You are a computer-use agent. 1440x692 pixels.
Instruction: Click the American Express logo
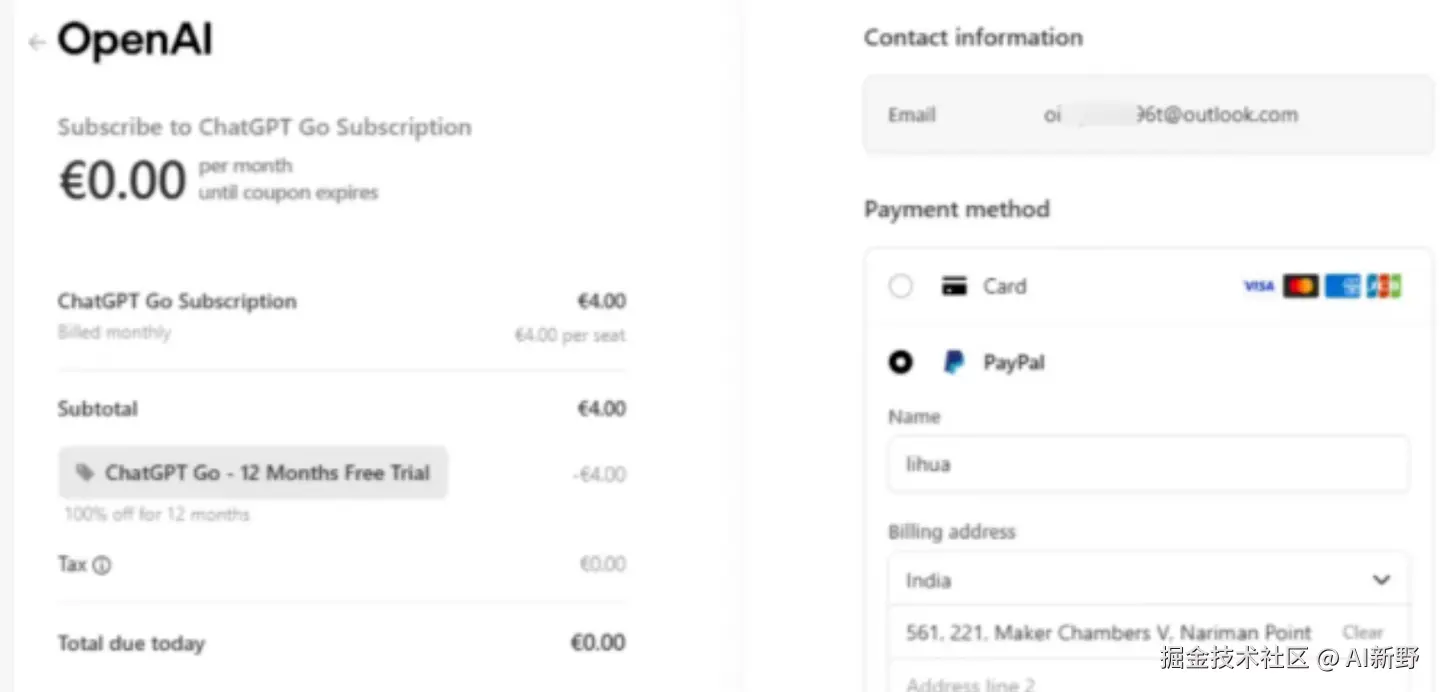click(1342, 287)
